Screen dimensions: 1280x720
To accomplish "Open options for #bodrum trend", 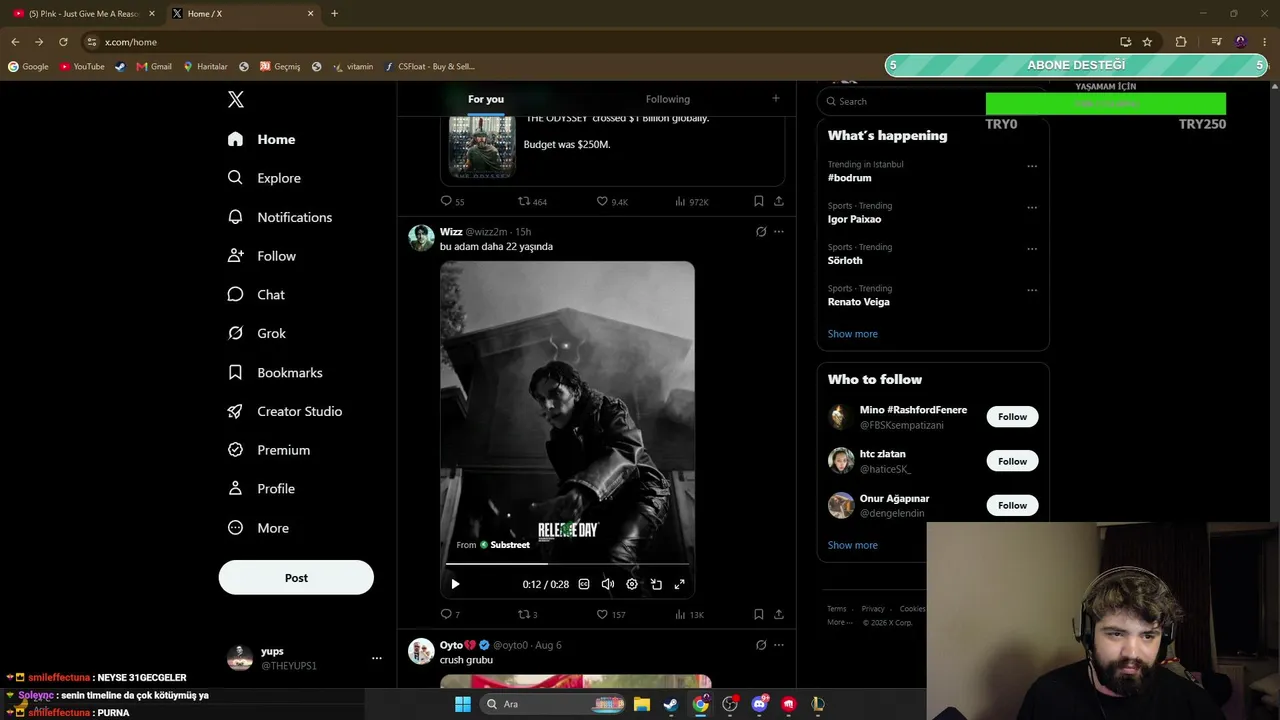I will click(x=1032, y=166).
